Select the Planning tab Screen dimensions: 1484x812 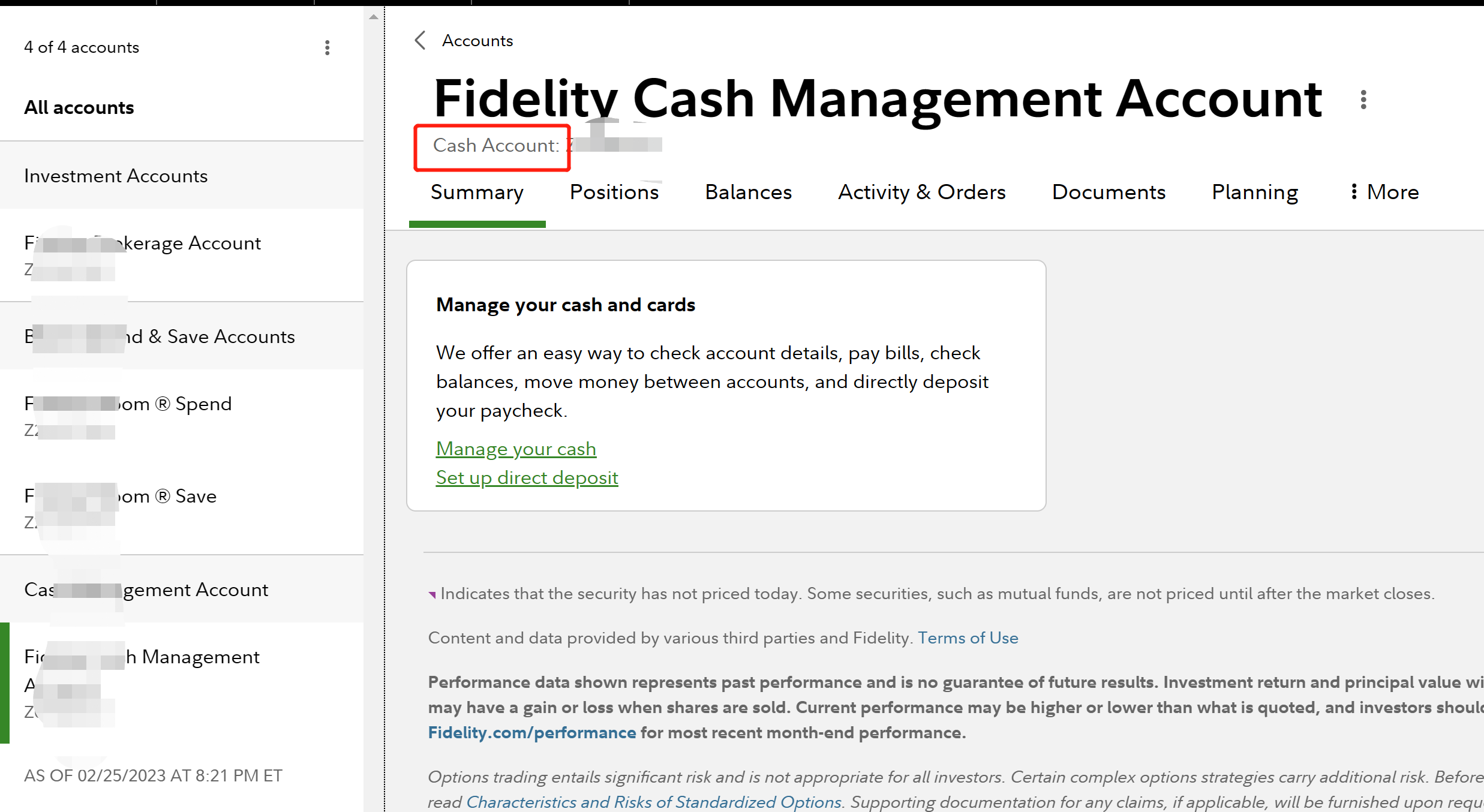tap(1254, 192)
